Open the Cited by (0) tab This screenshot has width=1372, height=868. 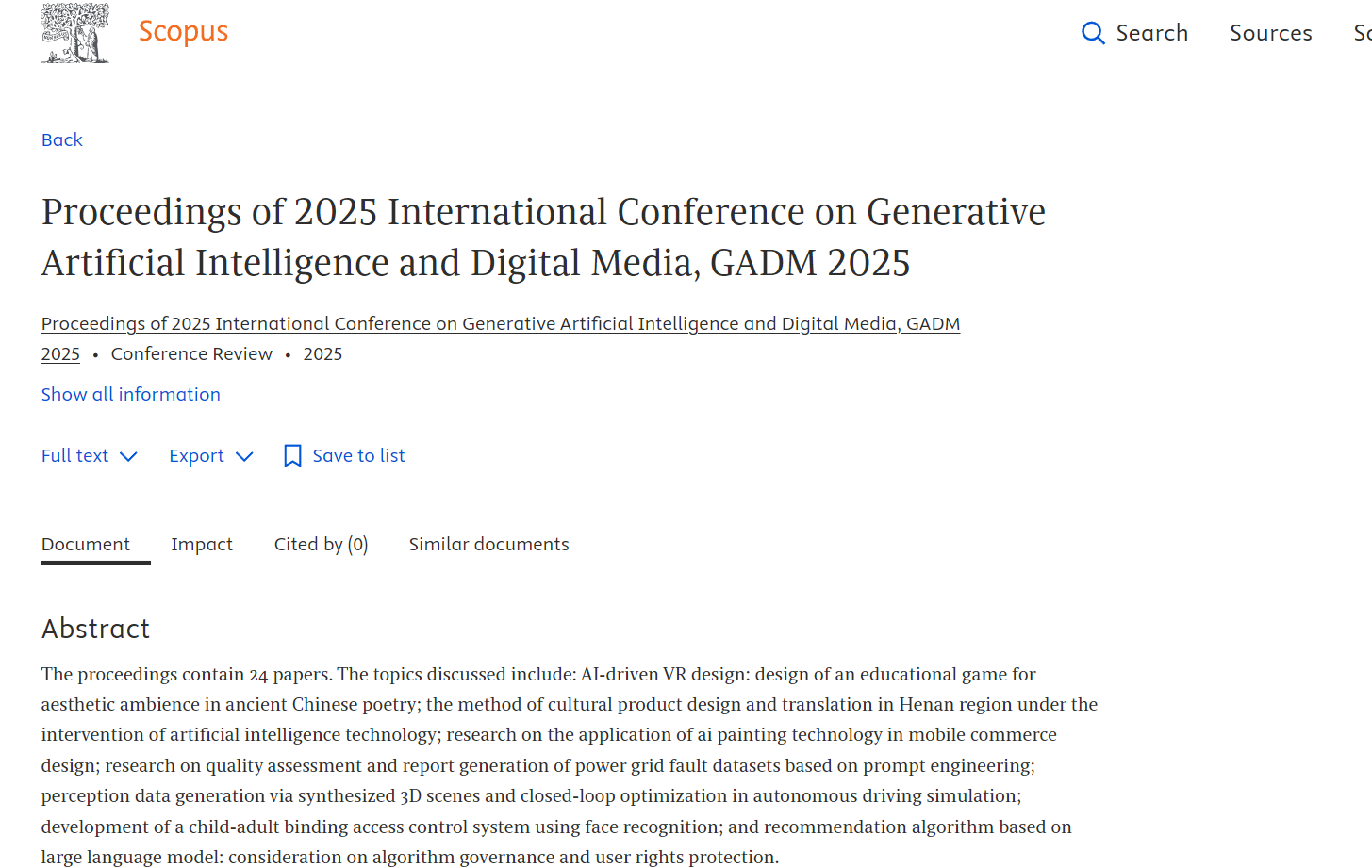pos(321,544)
